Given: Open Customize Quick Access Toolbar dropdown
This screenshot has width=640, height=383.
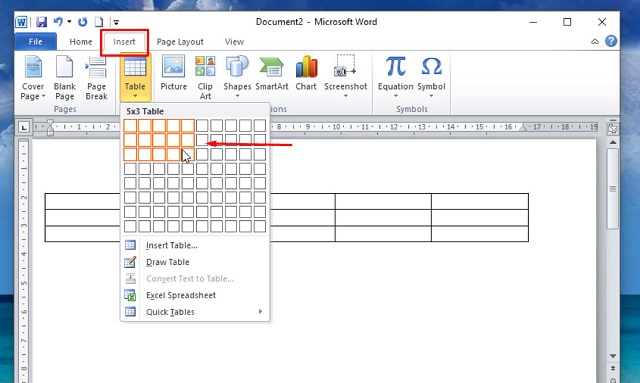Looking at the screenshot, I should (x=116, y=22).
